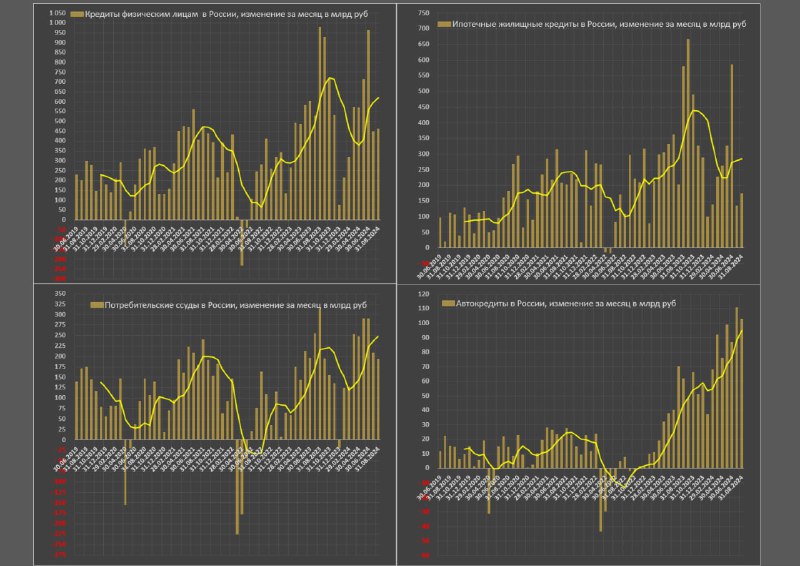Select the legend swatch of the mortgage chart
The image size is (800, 566).
click(444, 24)
